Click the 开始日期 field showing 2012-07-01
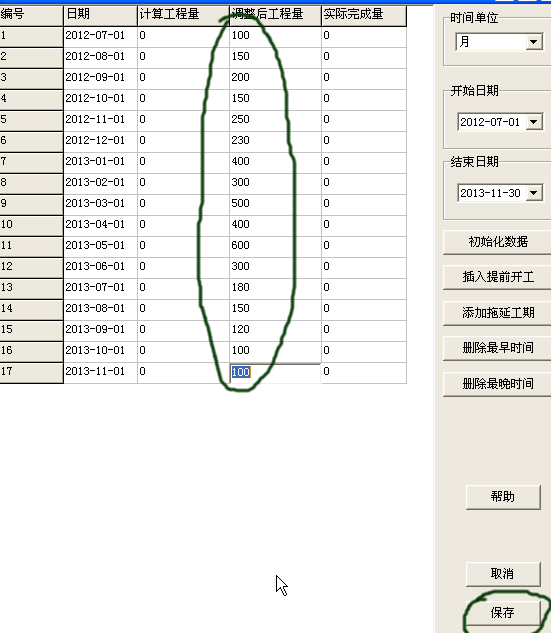The image size is (551, 633). click(x=492, y=122)
